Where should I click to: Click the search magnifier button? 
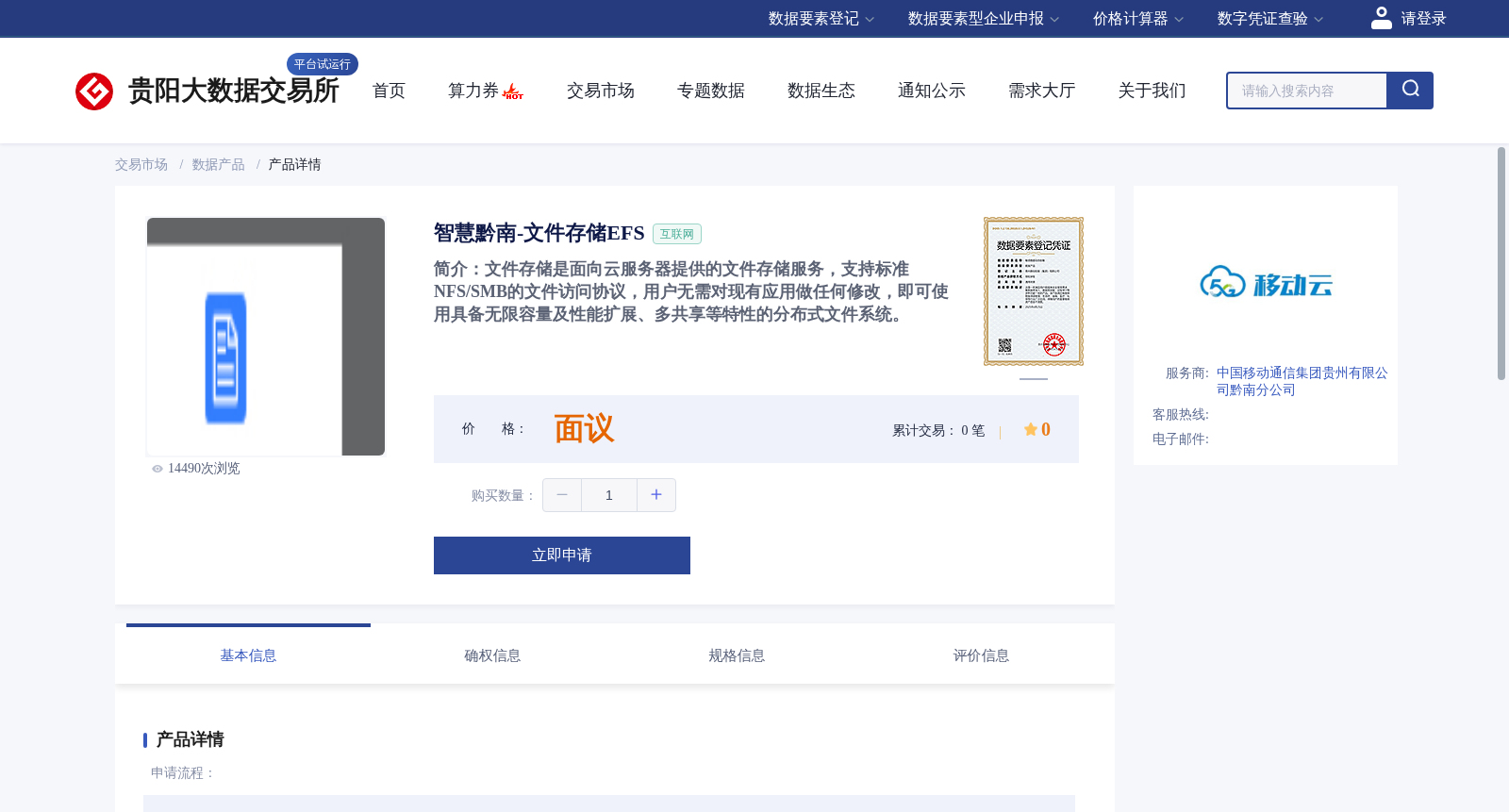point(1410,90)
